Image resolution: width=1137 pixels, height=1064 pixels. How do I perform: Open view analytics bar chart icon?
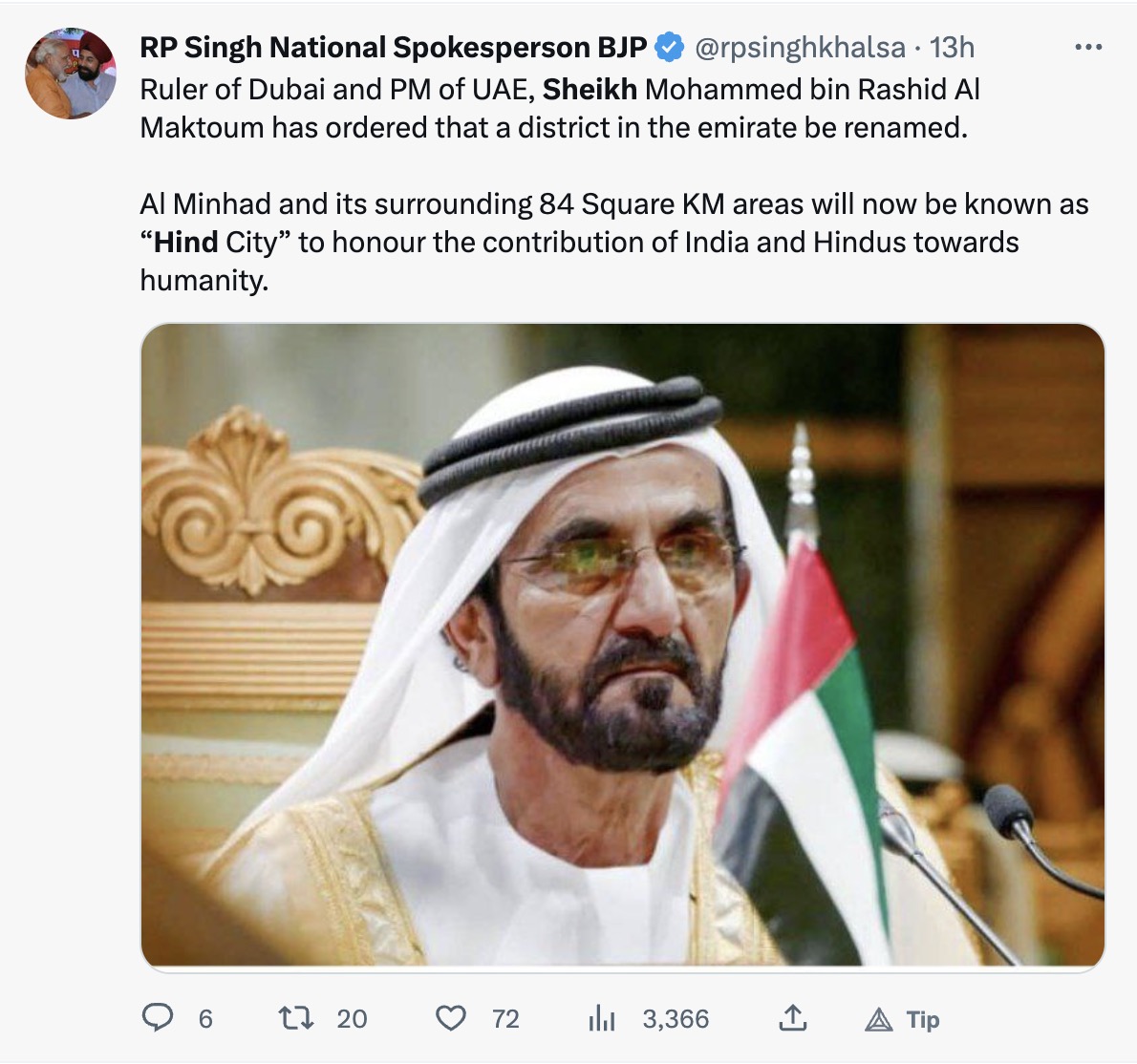pyautogui.click(x=601, y=1019)
